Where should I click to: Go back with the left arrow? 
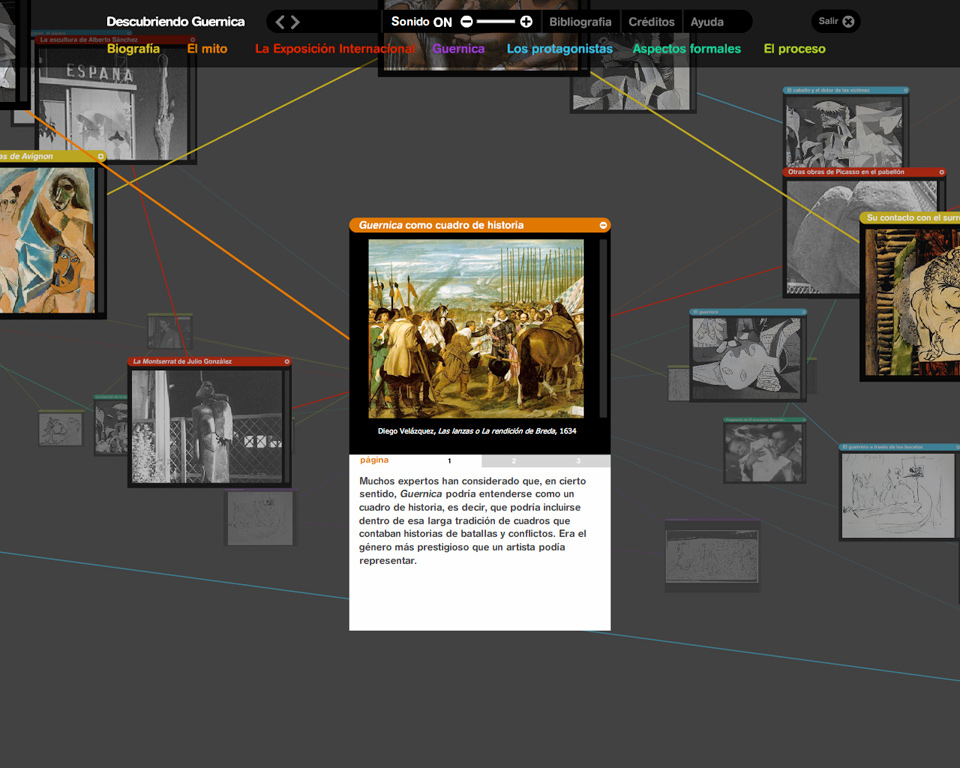click(280, 22)
